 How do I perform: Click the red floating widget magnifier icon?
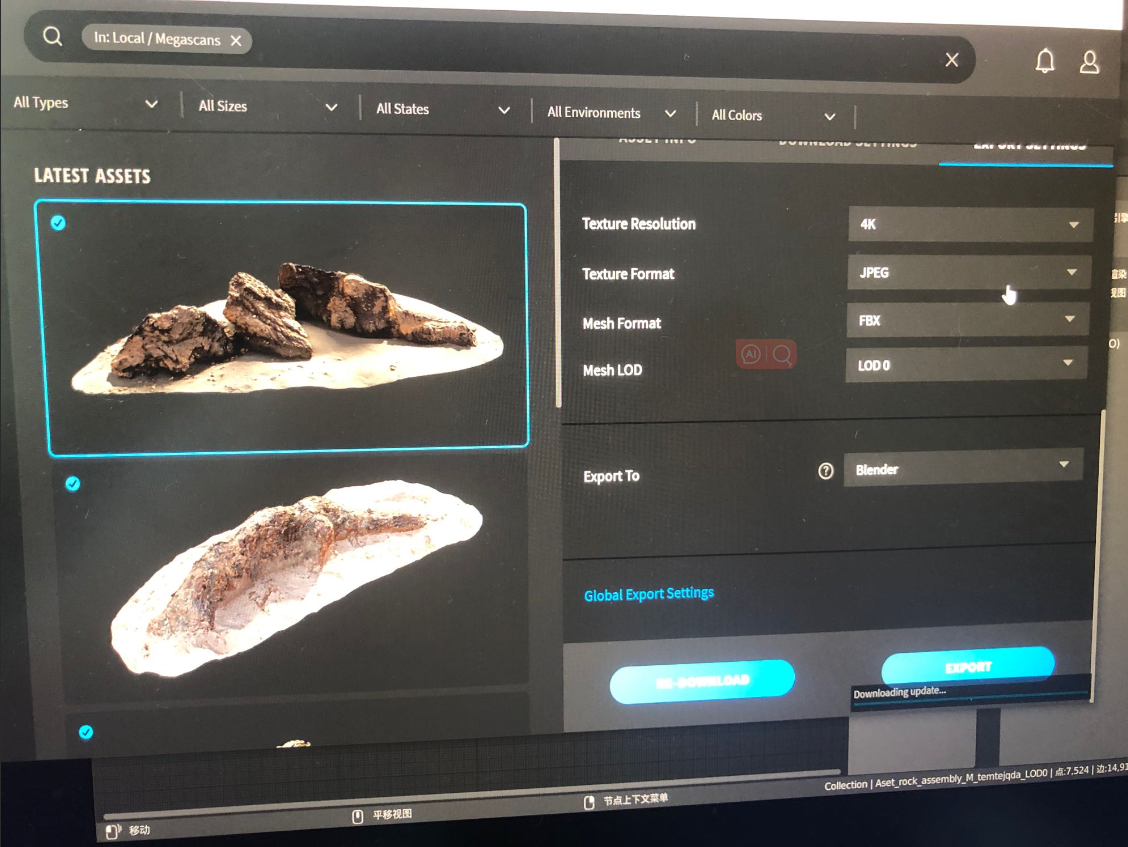point(782,354)
